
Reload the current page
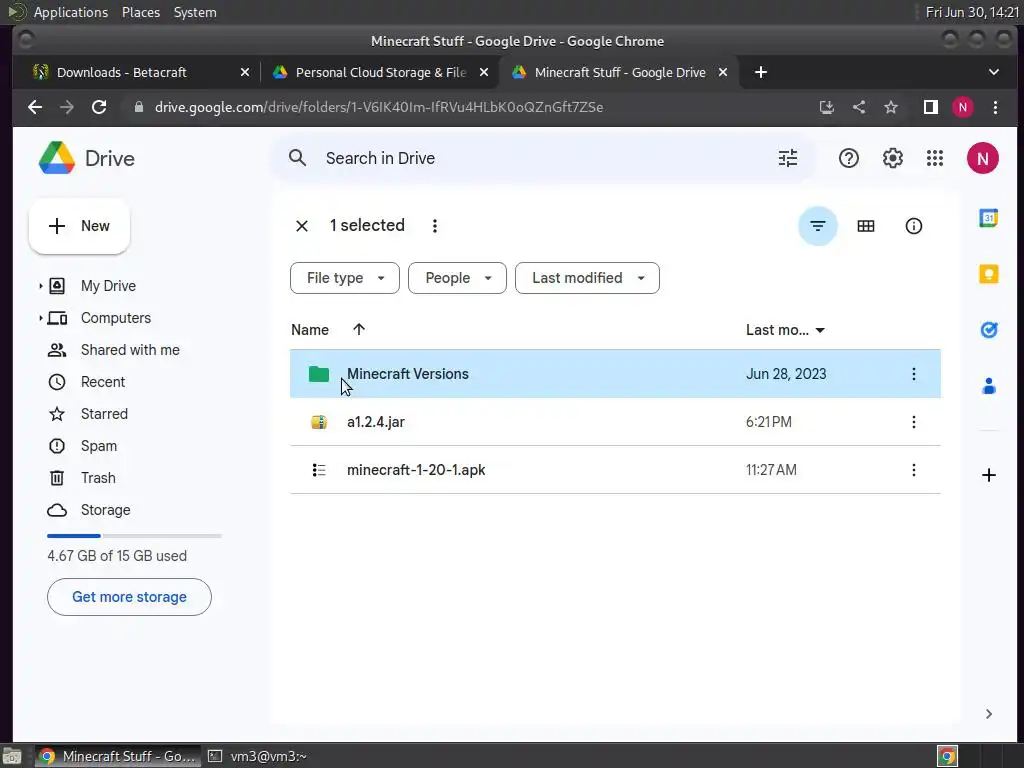point(99,107)
